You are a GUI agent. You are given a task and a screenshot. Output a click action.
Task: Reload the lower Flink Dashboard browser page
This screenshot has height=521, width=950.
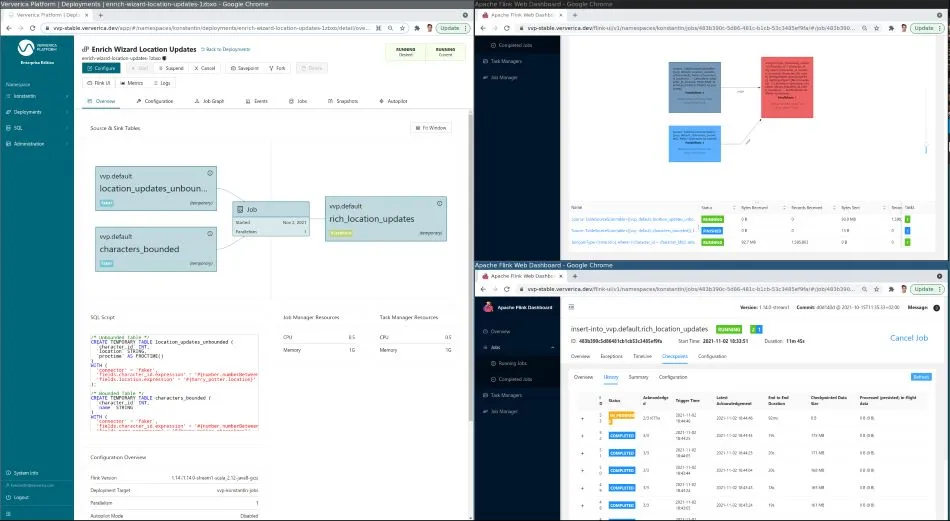pos(507,289)
